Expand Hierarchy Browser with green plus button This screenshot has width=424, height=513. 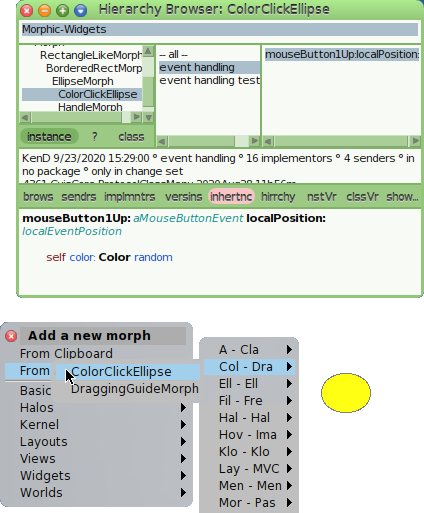click(x=62, y=11)
